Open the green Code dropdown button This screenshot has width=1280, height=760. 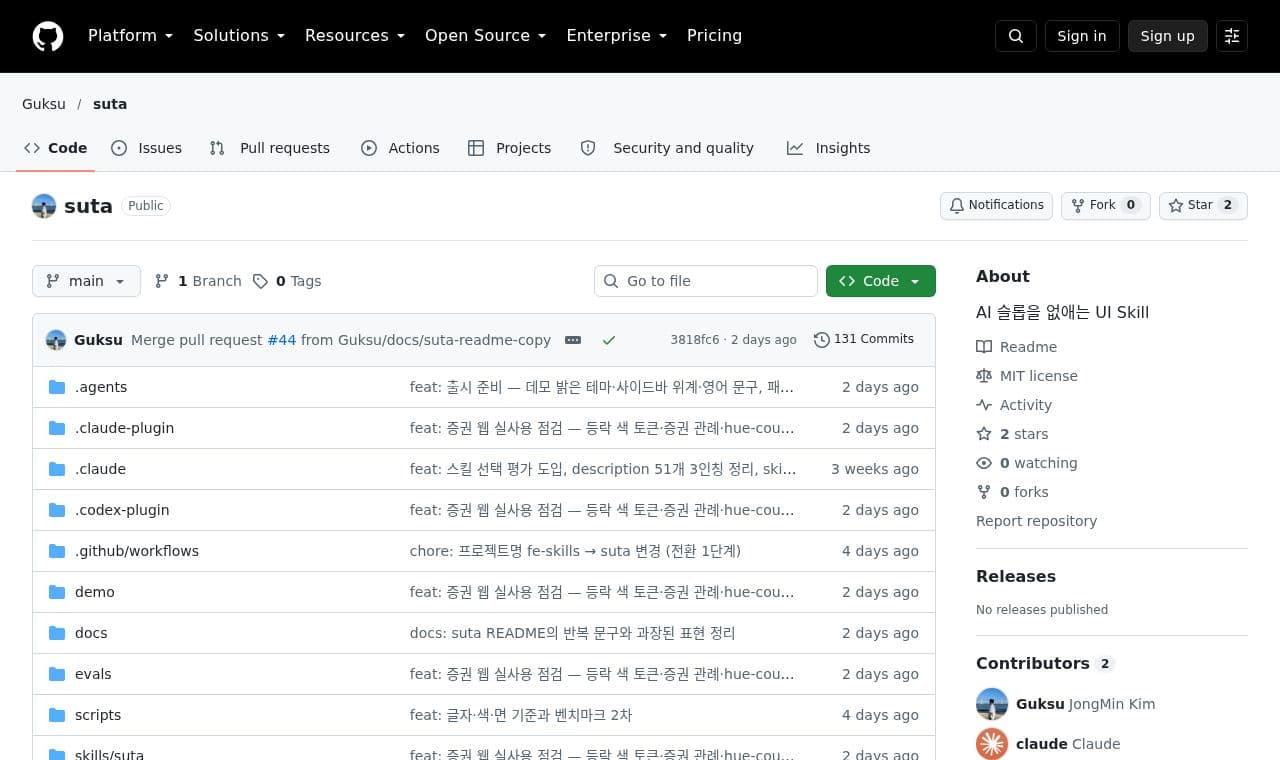point(881,281)
